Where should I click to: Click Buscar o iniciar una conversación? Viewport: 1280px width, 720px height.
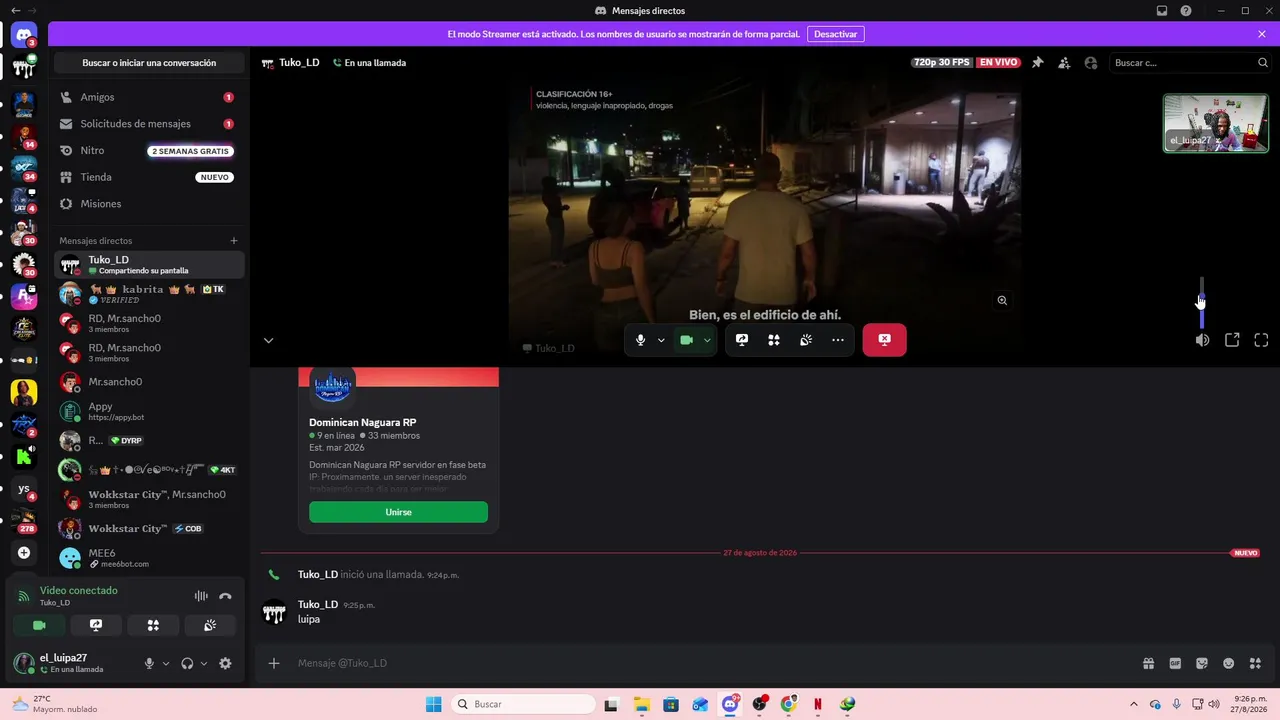pyautogui.click(x=149, y=63)
